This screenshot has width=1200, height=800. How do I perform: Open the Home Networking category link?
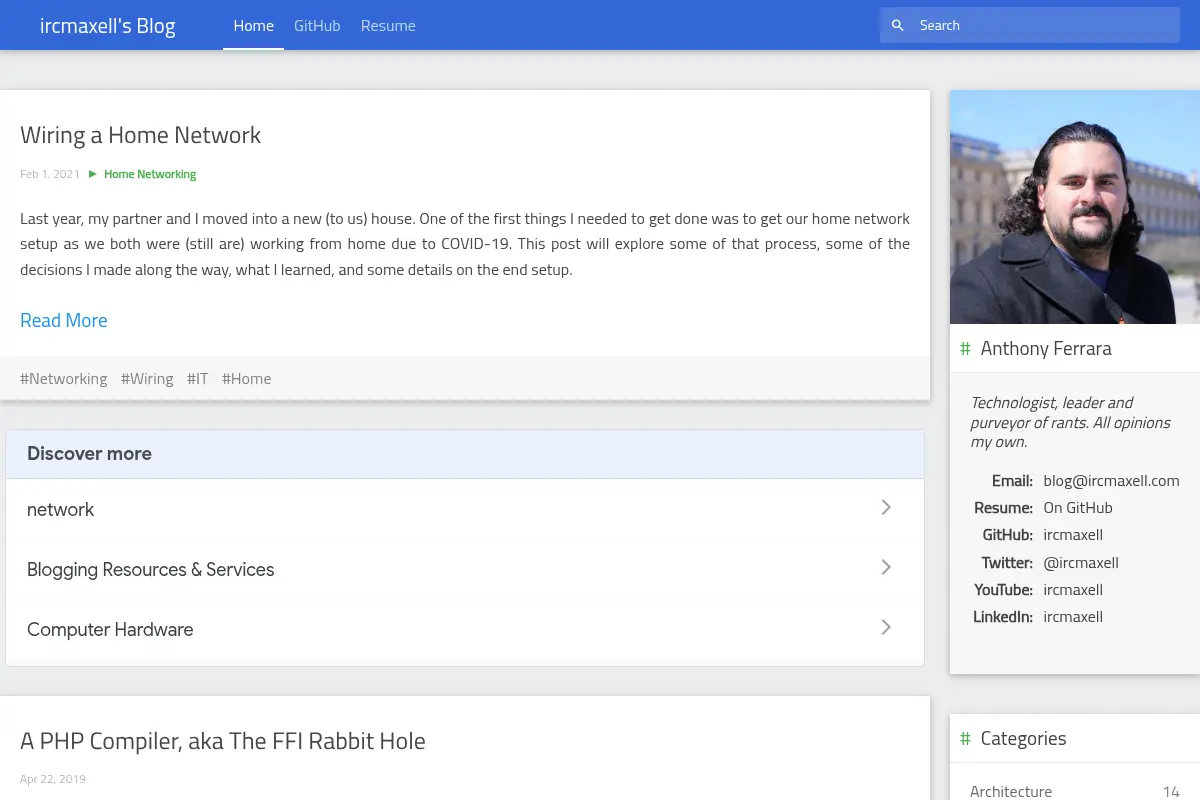point(150,174)
